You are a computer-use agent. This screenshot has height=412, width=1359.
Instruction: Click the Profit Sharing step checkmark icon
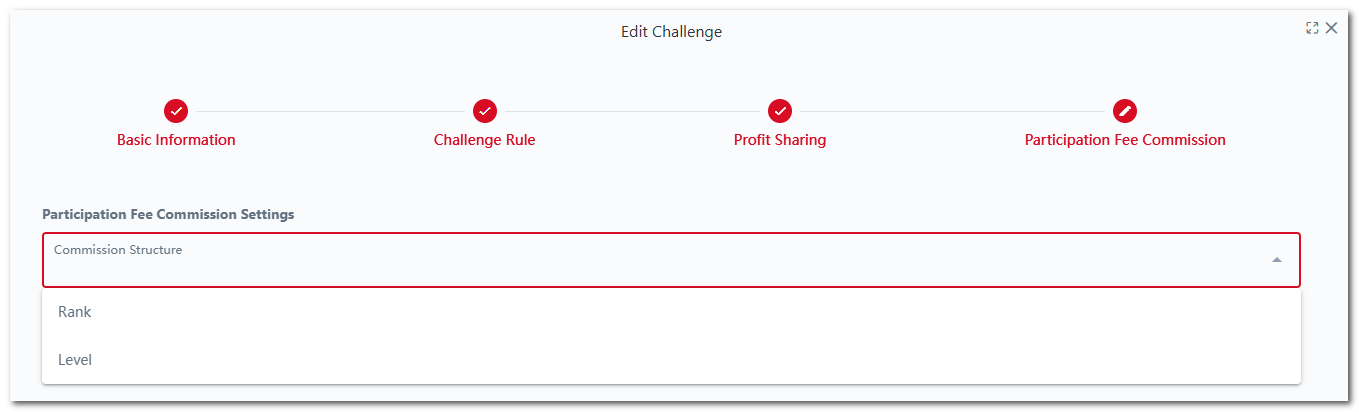(x=780, y=111)
